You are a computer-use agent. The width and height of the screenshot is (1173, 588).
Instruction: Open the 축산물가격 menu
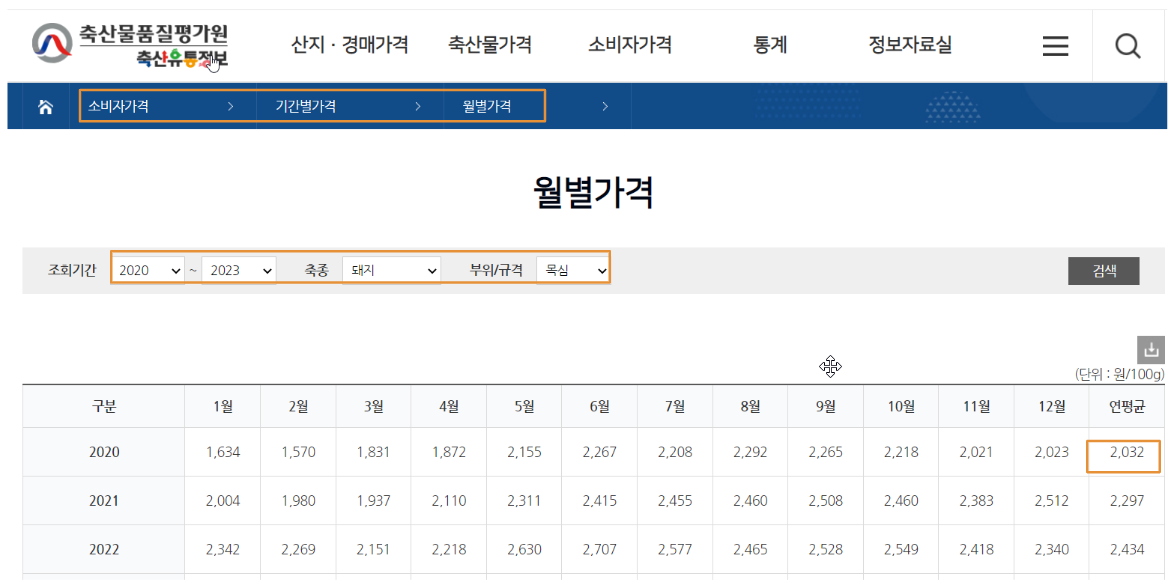coord(489,45)
